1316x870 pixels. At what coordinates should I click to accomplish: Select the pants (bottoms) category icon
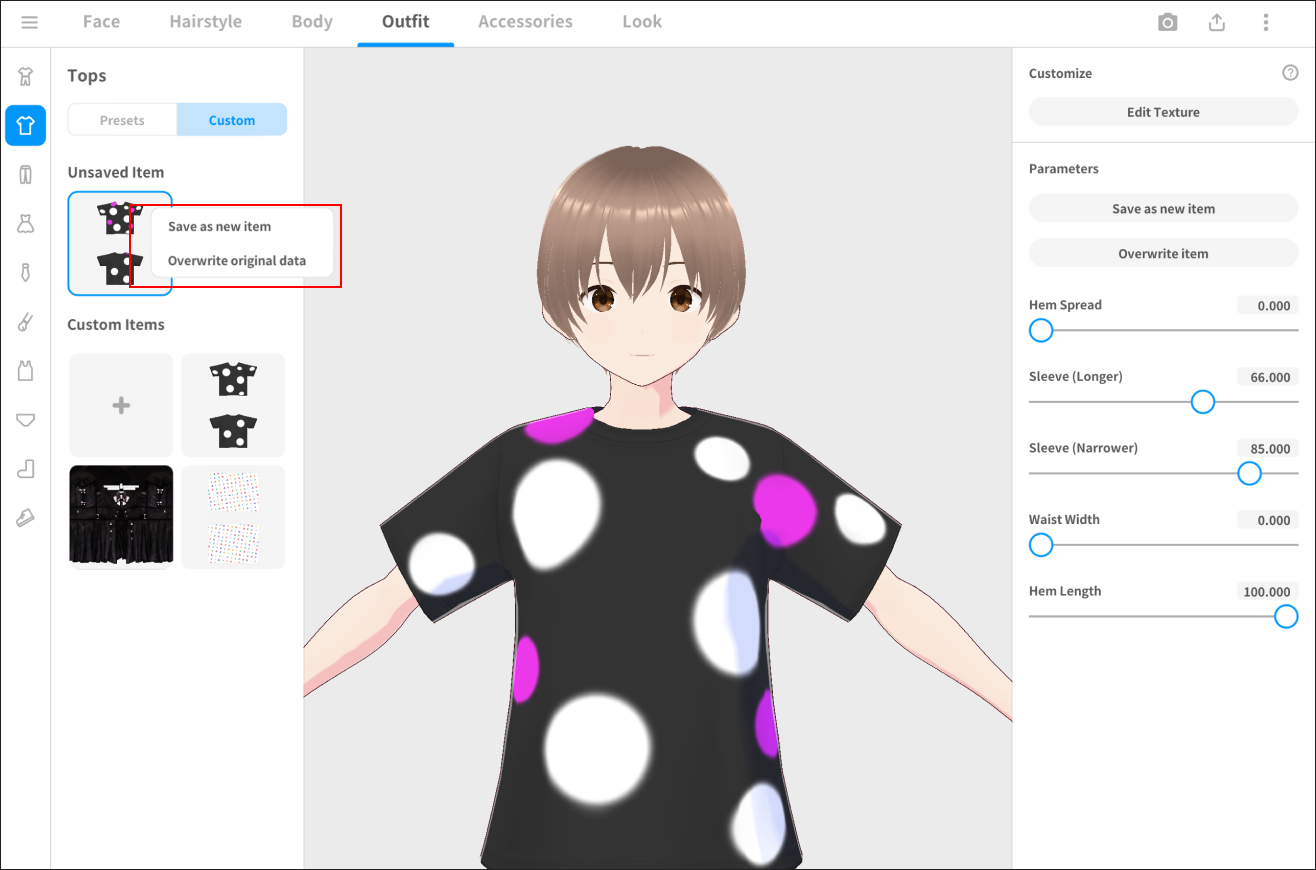click(x=26, y=174)
